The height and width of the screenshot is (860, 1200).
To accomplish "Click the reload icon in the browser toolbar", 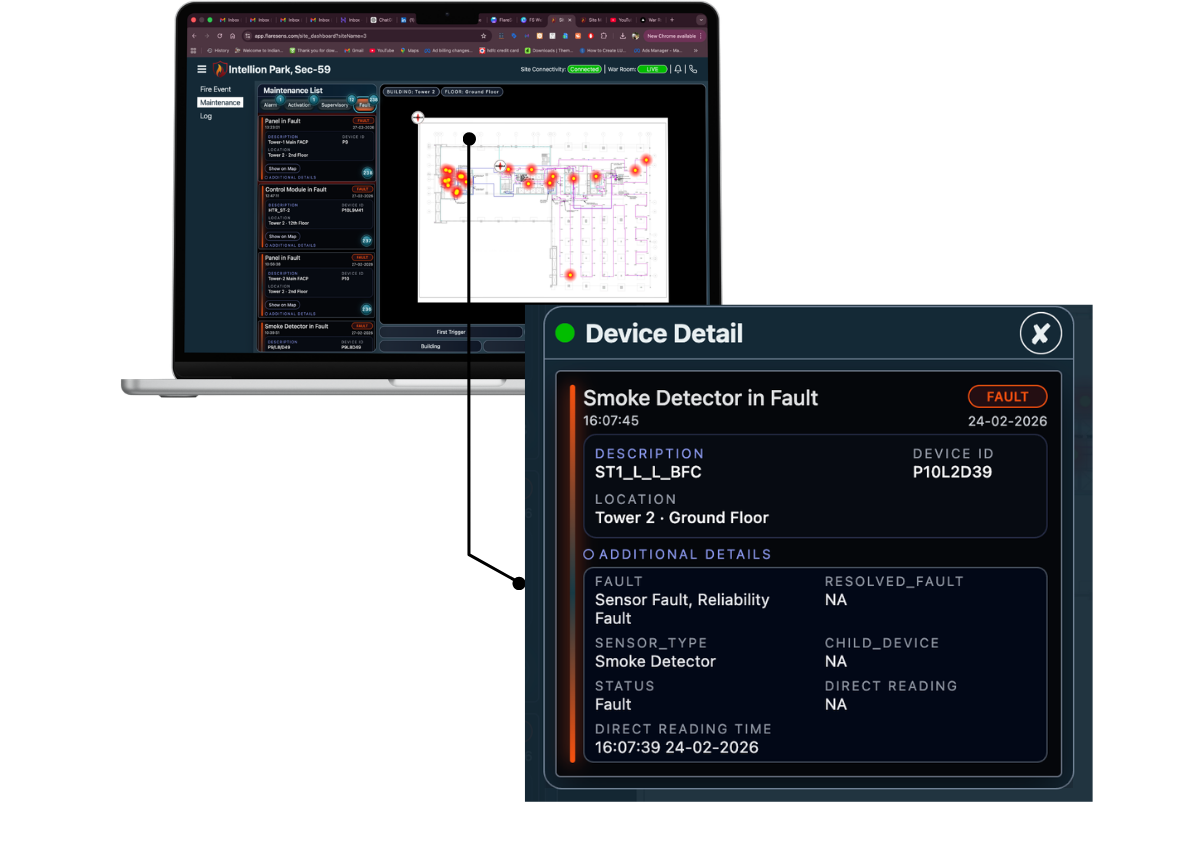I will pyautogui.click(x=219, y=35).
